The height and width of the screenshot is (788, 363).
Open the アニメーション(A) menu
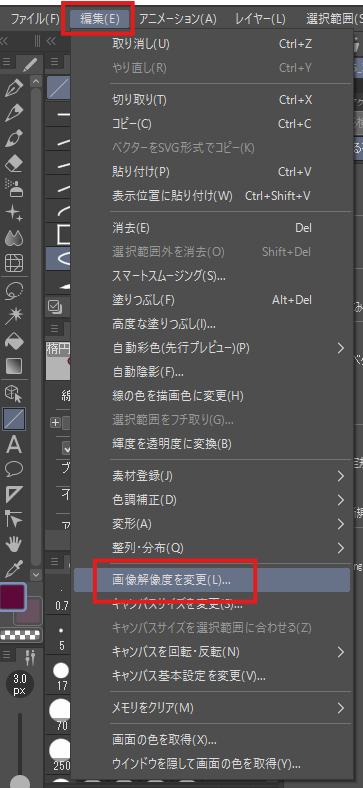click(x=177, y=20)
